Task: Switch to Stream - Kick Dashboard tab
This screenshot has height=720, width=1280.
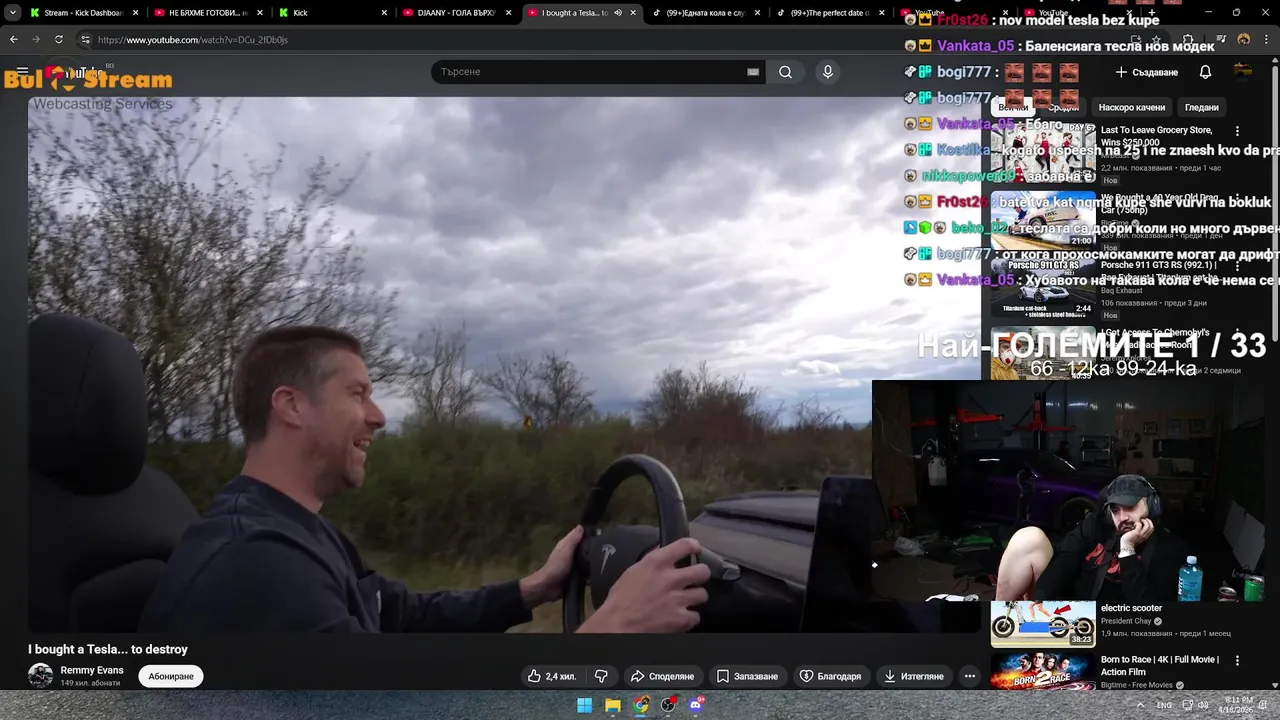Action: coord(83,13)
